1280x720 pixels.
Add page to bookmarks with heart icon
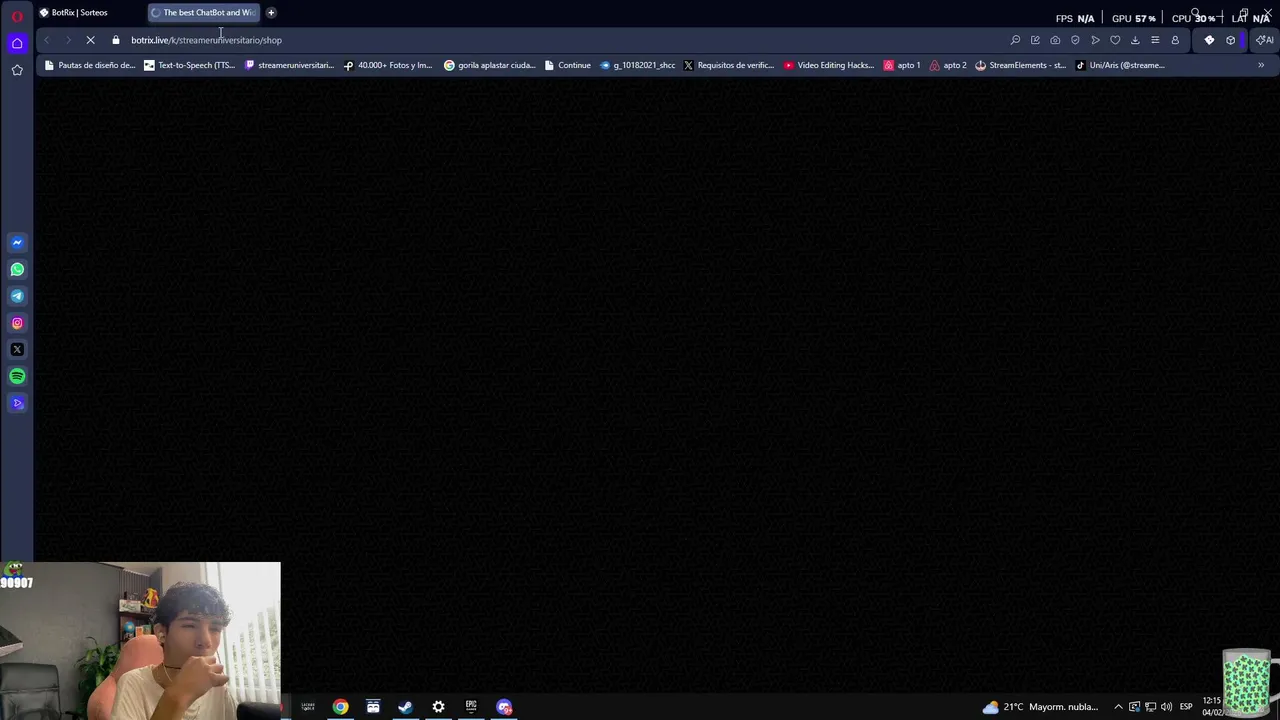tap(1115, 40)
